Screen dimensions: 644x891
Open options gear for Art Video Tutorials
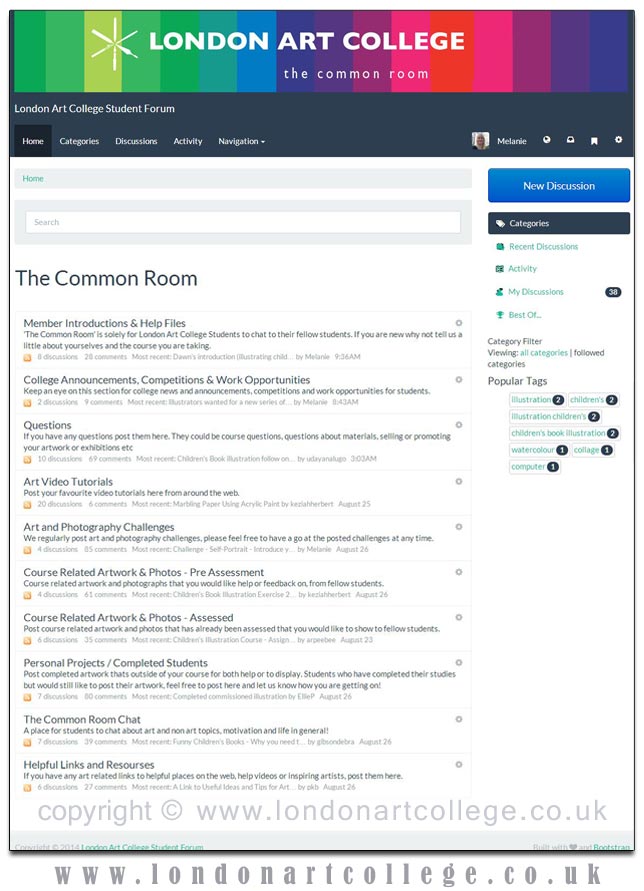459,481
